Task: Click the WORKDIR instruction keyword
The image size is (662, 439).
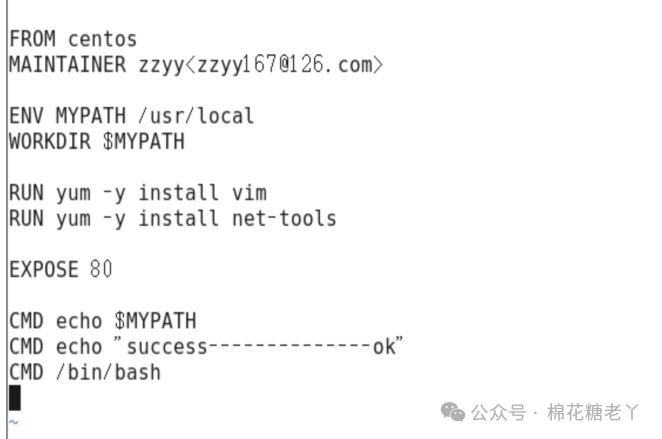Action: click(x=50, y=142)
